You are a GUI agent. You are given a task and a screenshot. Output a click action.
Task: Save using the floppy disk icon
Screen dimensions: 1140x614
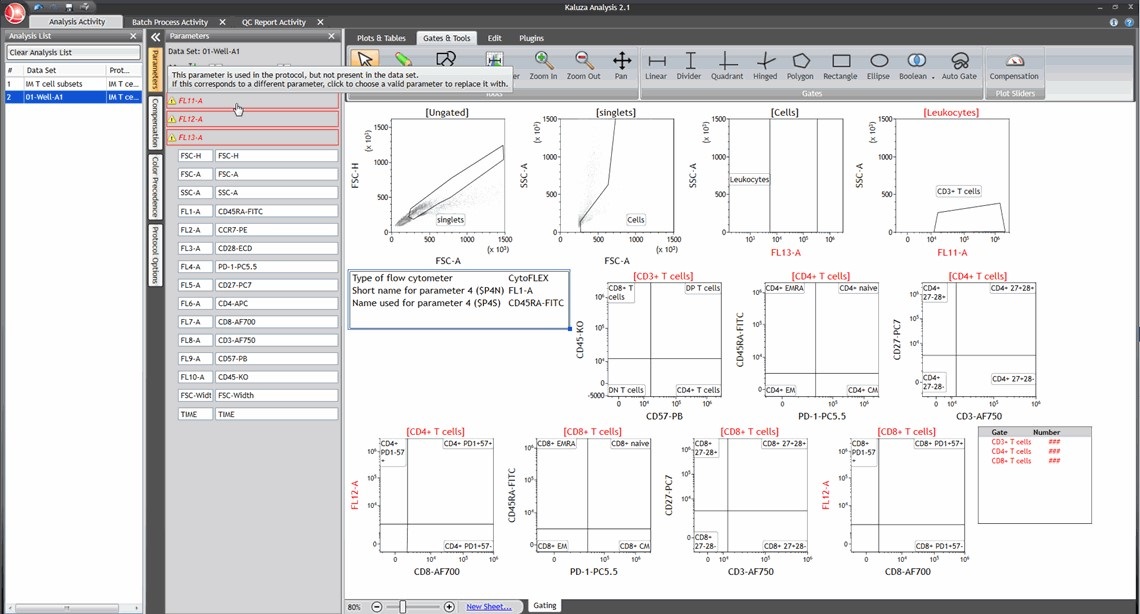[x=69, y=7]
